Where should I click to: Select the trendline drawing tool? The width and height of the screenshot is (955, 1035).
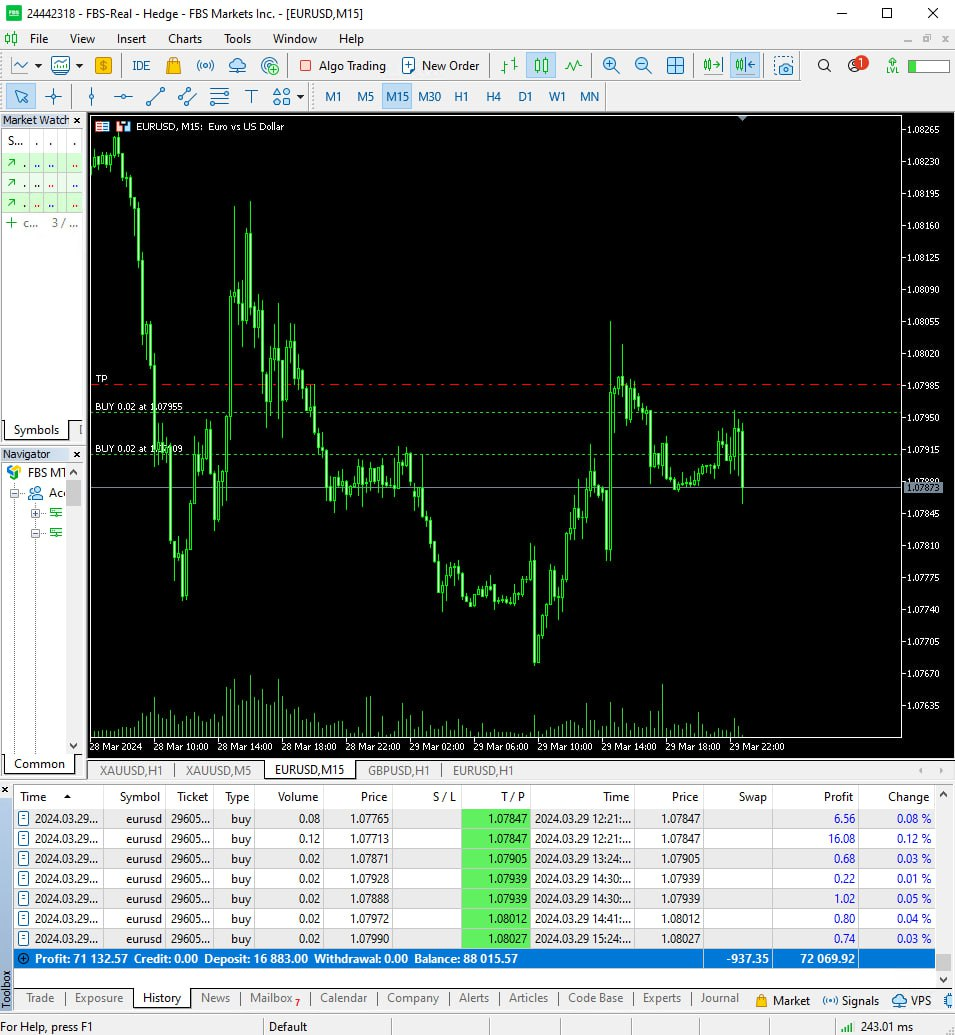coord(155,97)
